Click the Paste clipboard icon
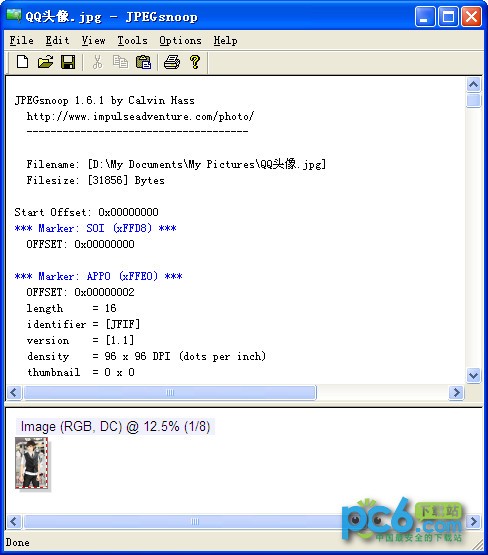Viewport: 488px width, 555px height. (x=143, y=62)
